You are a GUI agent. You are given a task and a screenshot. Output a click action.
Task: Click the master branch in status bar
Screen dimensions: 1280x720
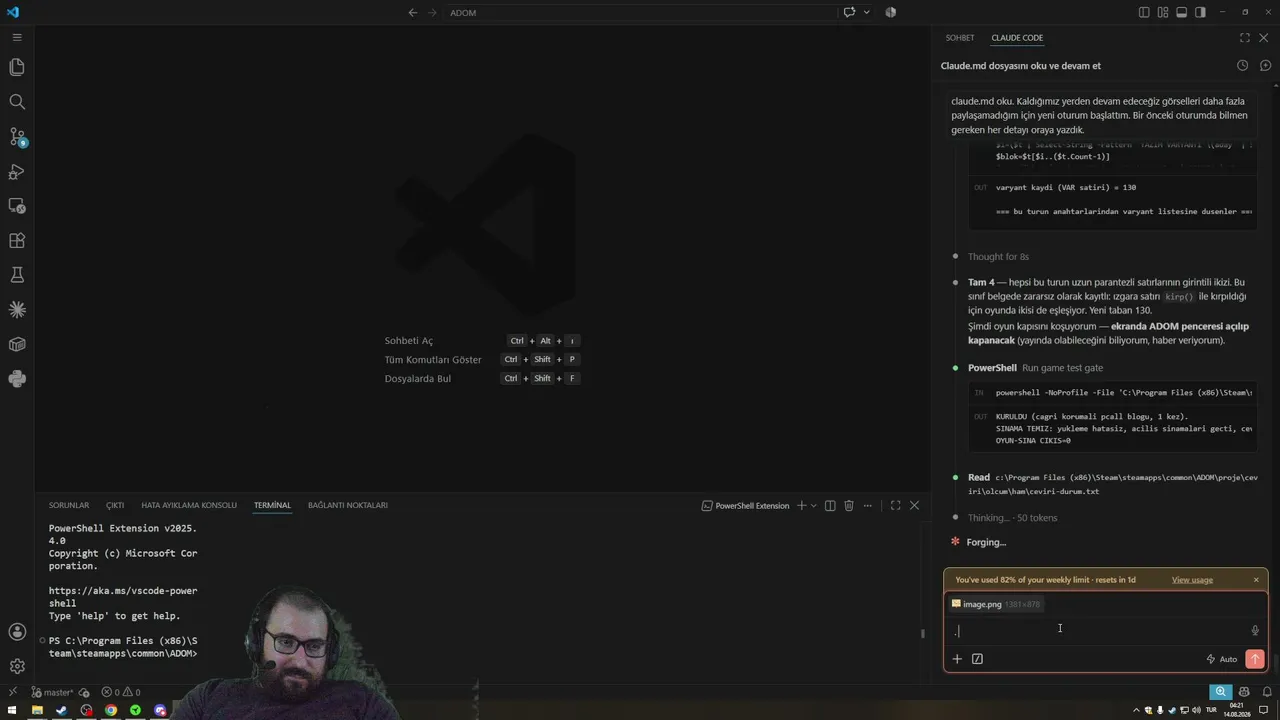53,692
